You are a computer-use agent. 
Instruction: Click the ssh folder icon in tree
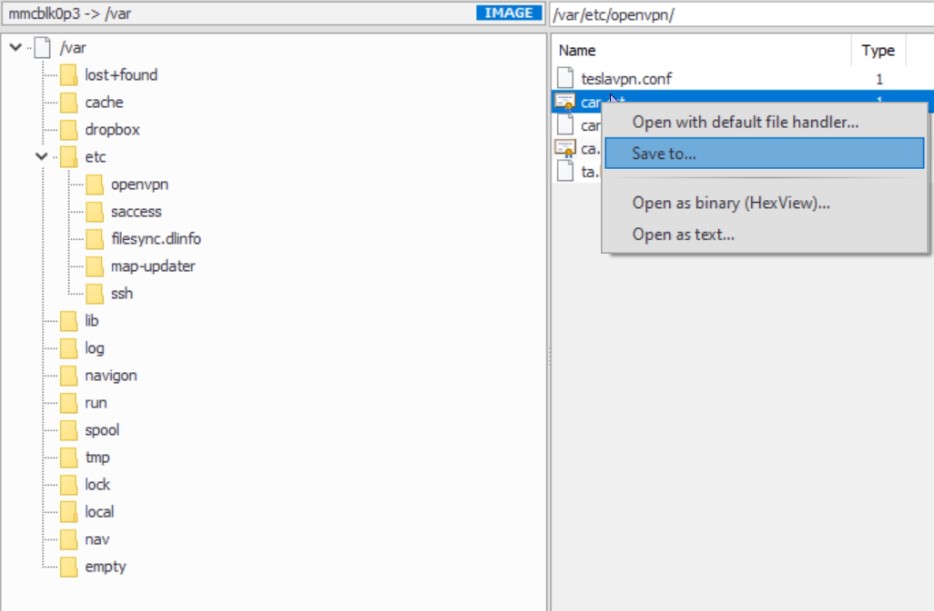click(x=94, y=294)
